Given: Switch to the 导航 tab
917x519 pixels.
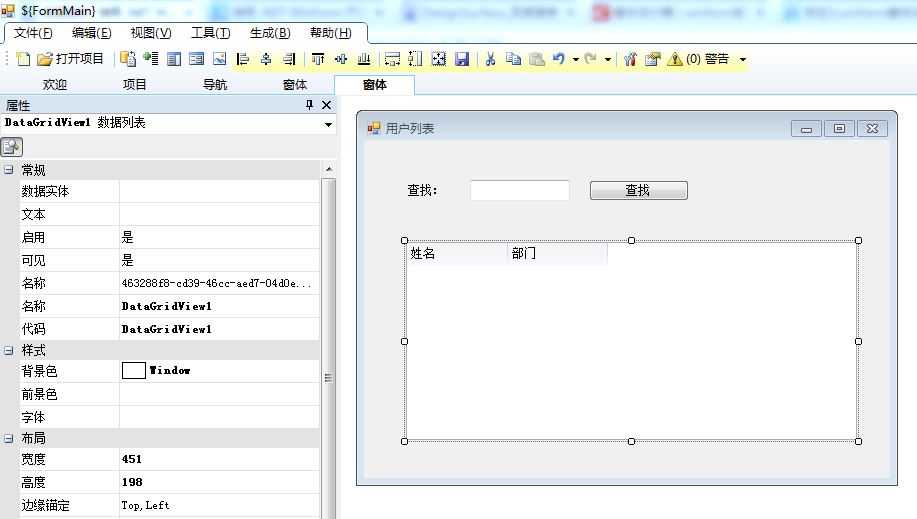Looking at the screenshot, I should tap(215, 85).
